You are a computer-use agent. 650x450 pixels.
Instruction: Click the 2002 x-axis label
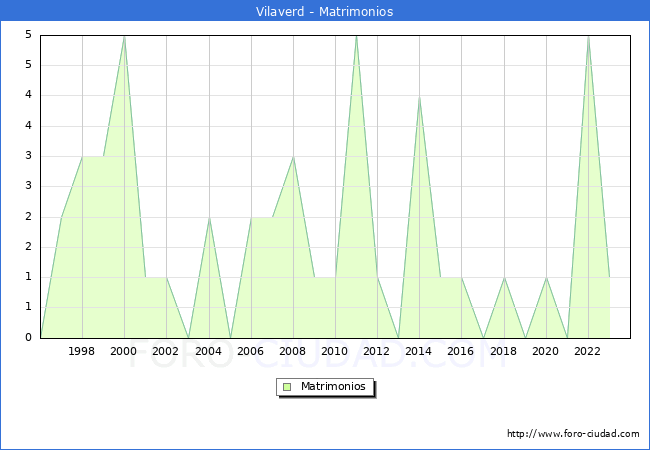click(x=165, y=351)
